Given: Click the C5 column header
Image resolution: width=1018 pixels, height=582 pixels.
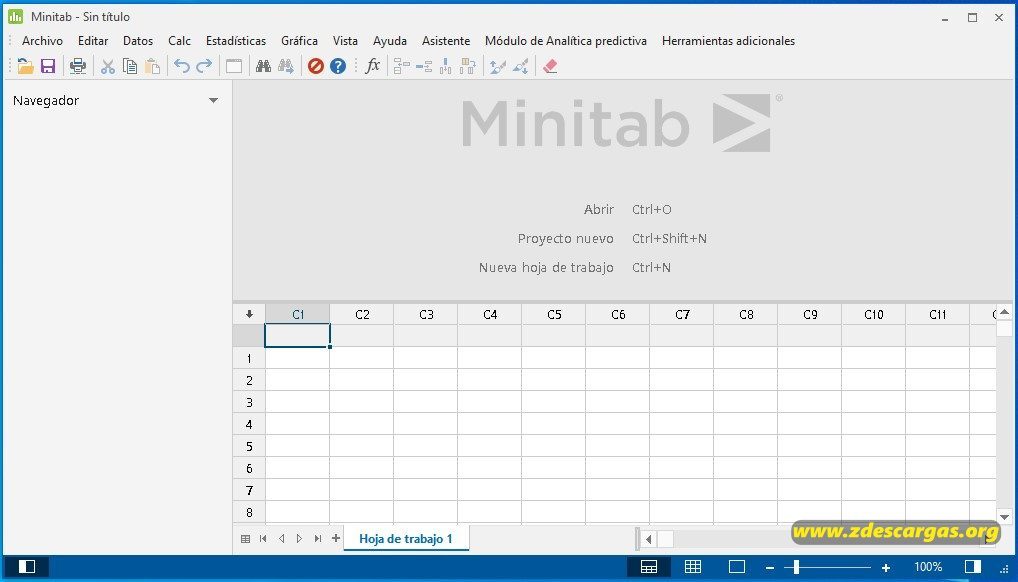Looking at the screenshot, I should [x=554, y=314].
